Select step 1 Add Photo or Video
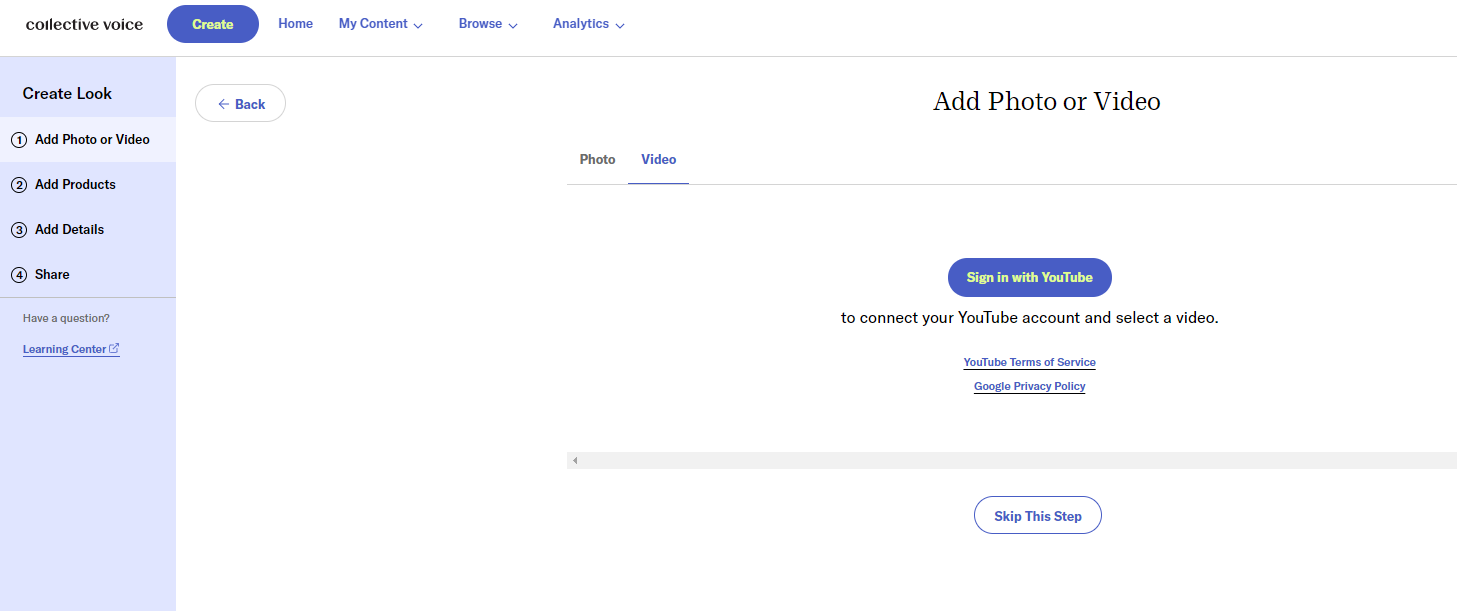Viewport: 1457px width, 611px height. click(88, 140)
